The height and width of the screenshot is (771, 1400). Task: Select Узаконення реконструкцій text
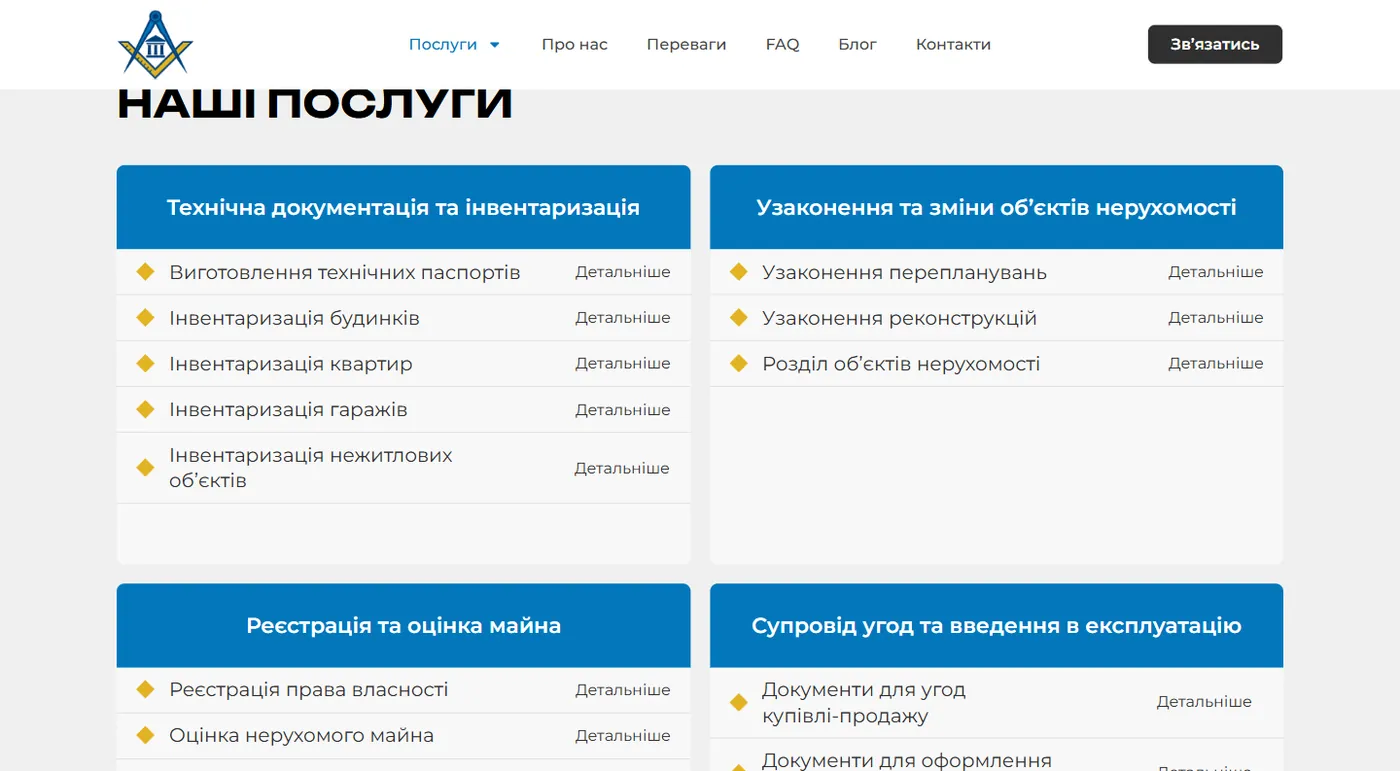point(899,318)
